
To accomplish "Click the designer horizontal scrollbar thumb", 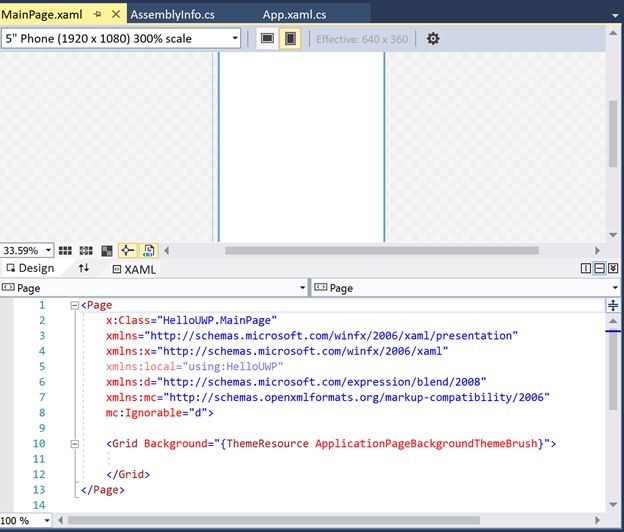I will point(382,251).
